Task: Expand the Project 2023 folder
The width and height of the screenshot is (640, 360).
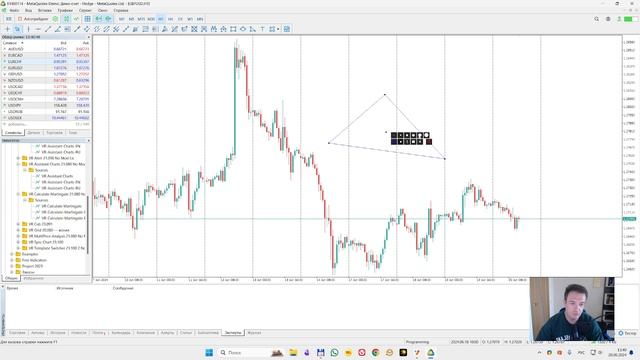Action: tap(12, 266)
